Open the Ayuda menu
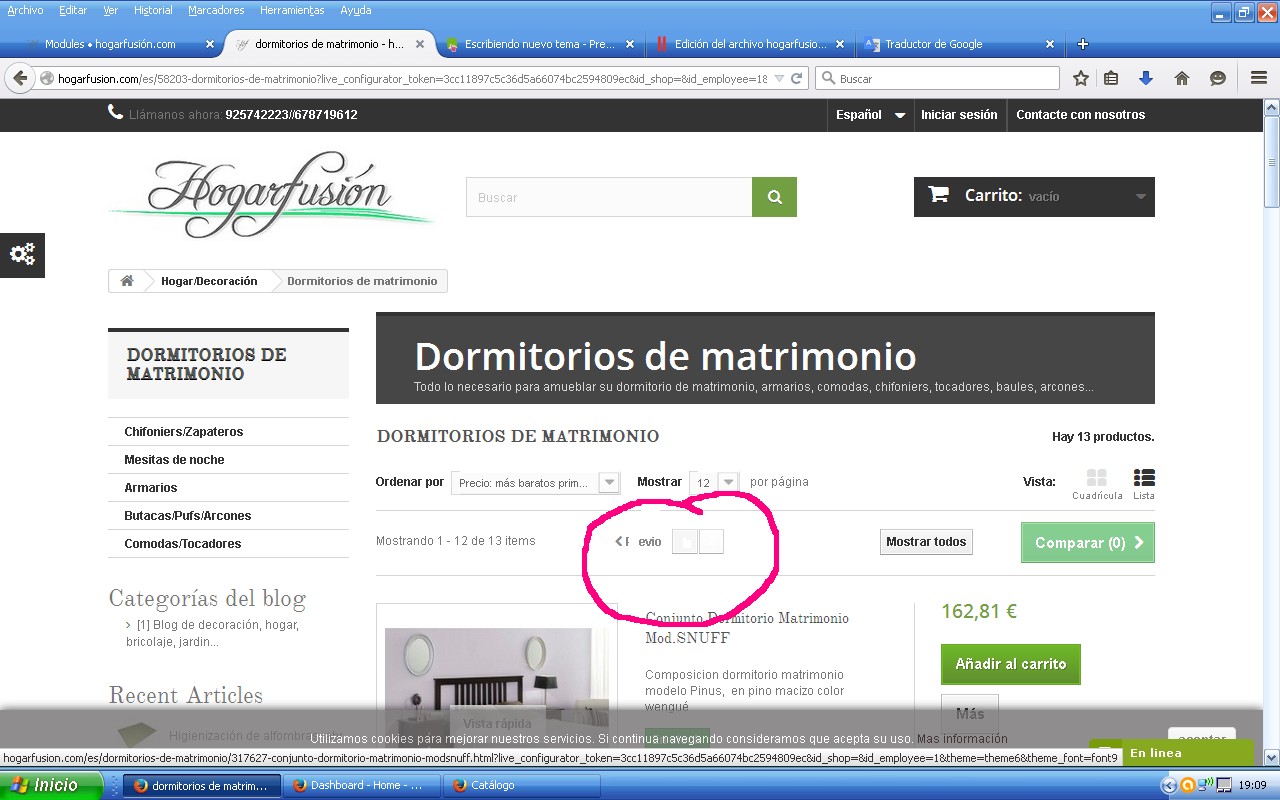Screen dimensions: 1280x800 (x=355, y=10)
